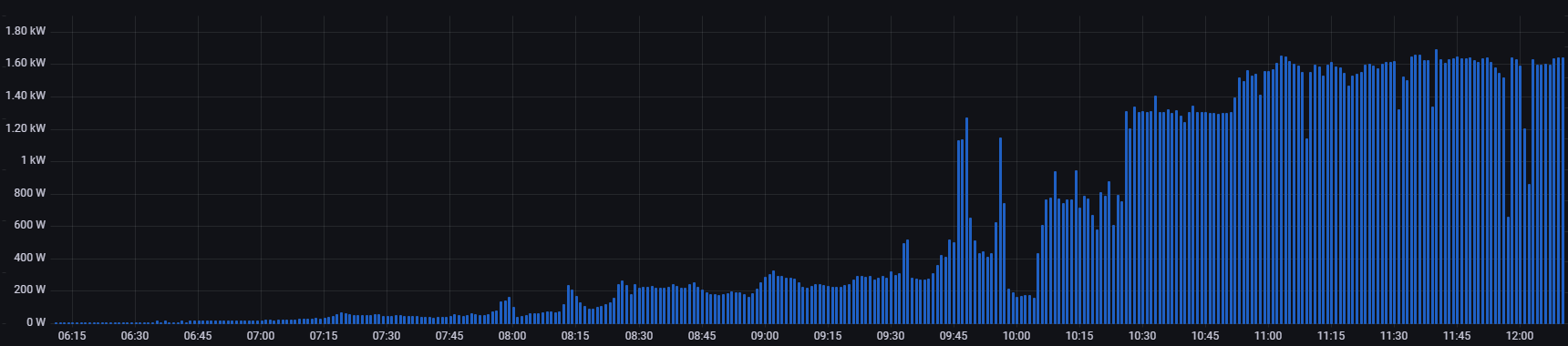Click the 11:30 time axis label
1568x346 pixels.
[x=1394, y=336]
